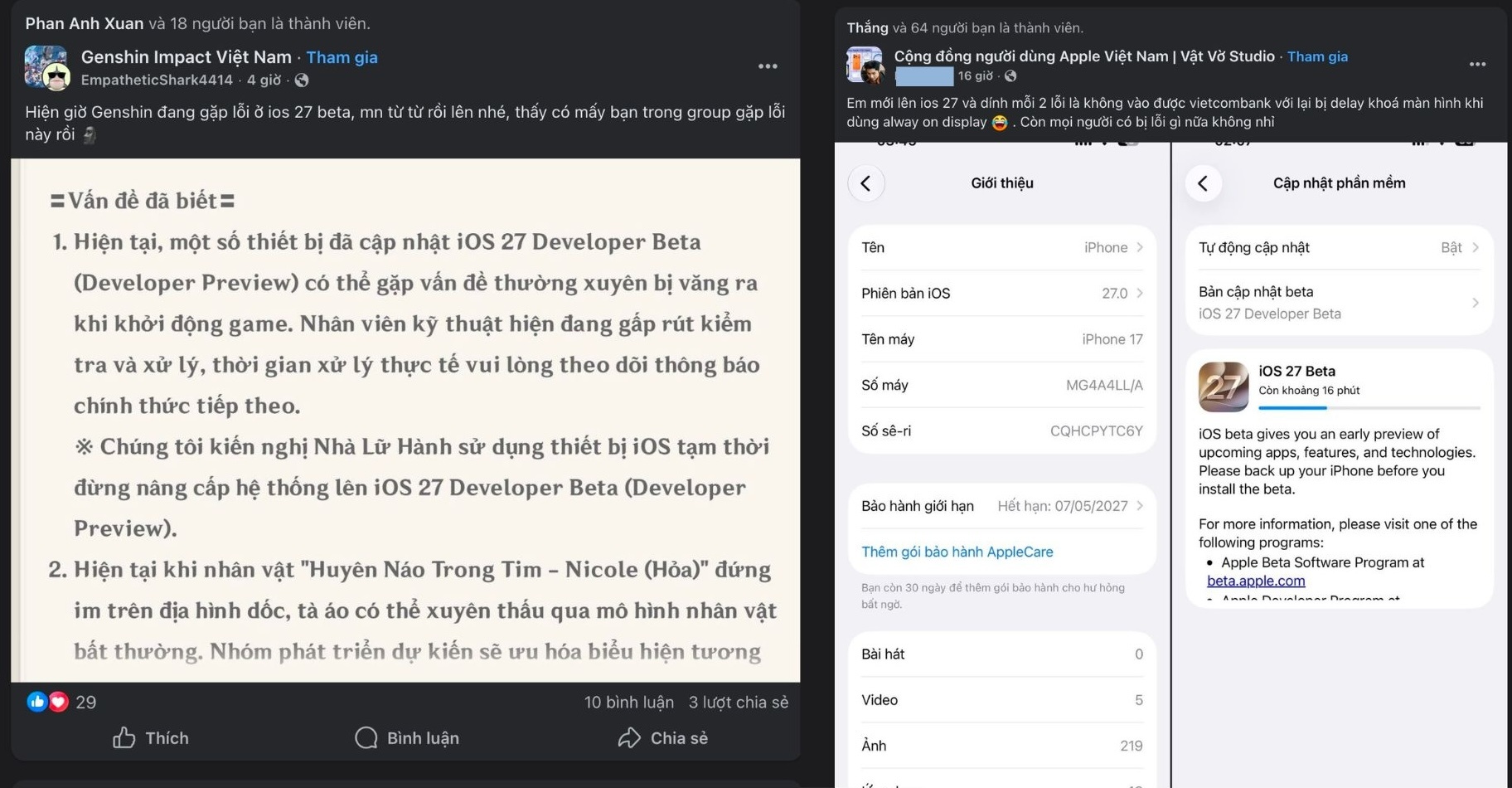Comment on the post with Bình luận
1512x788 pixels.
click(407, 737)
